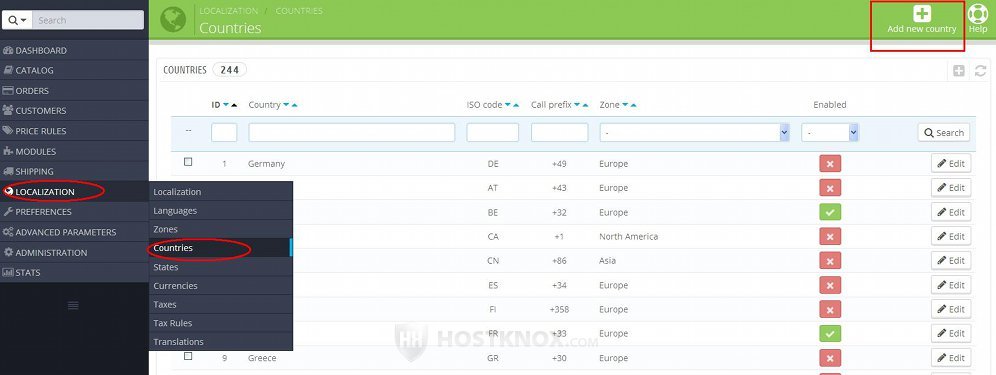Click the sidebar collapse menu icon

pyautogui.click(x=73, y=306)
